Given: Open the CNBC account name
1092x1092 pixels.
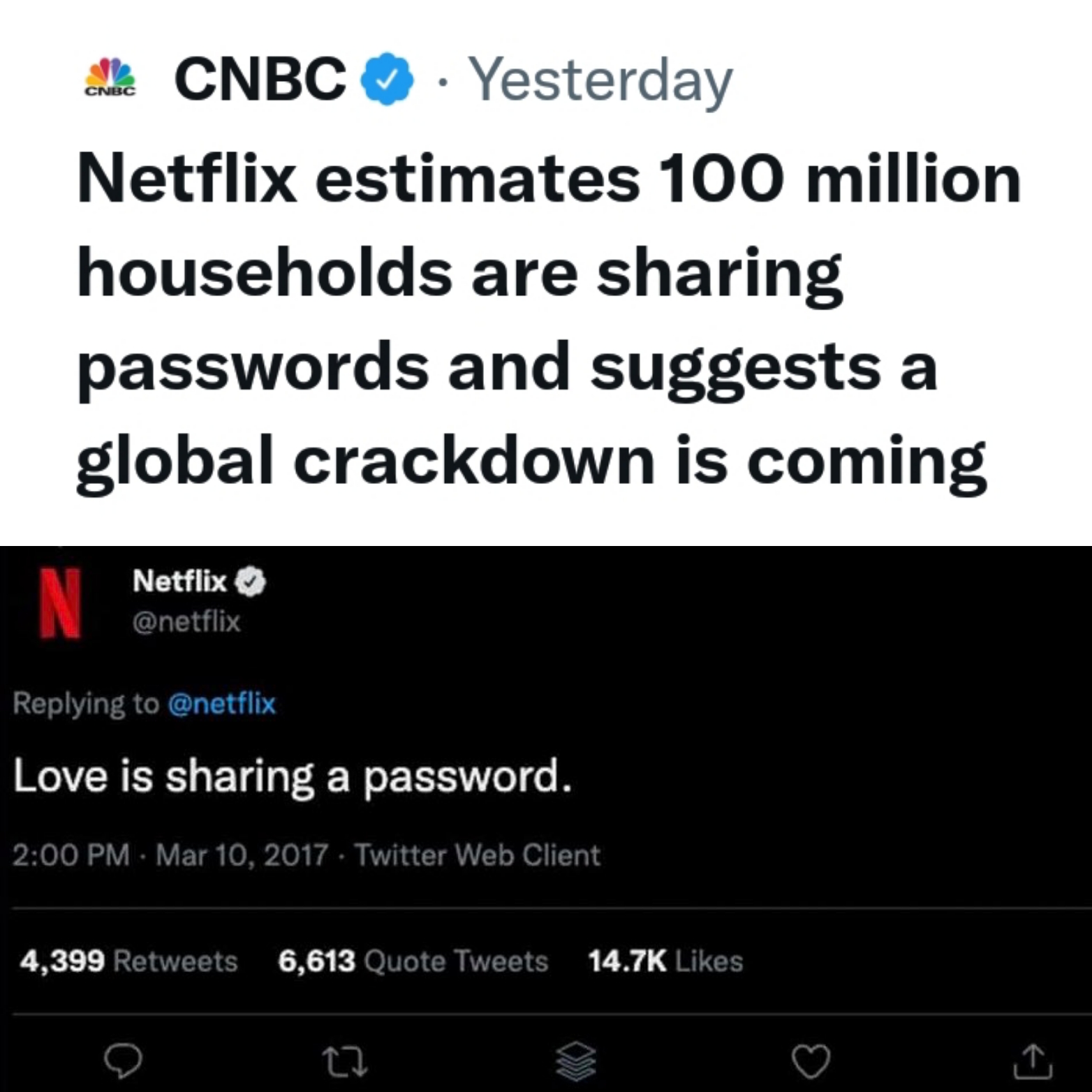Looking at the screenshot, I should (x=260, y=78).
